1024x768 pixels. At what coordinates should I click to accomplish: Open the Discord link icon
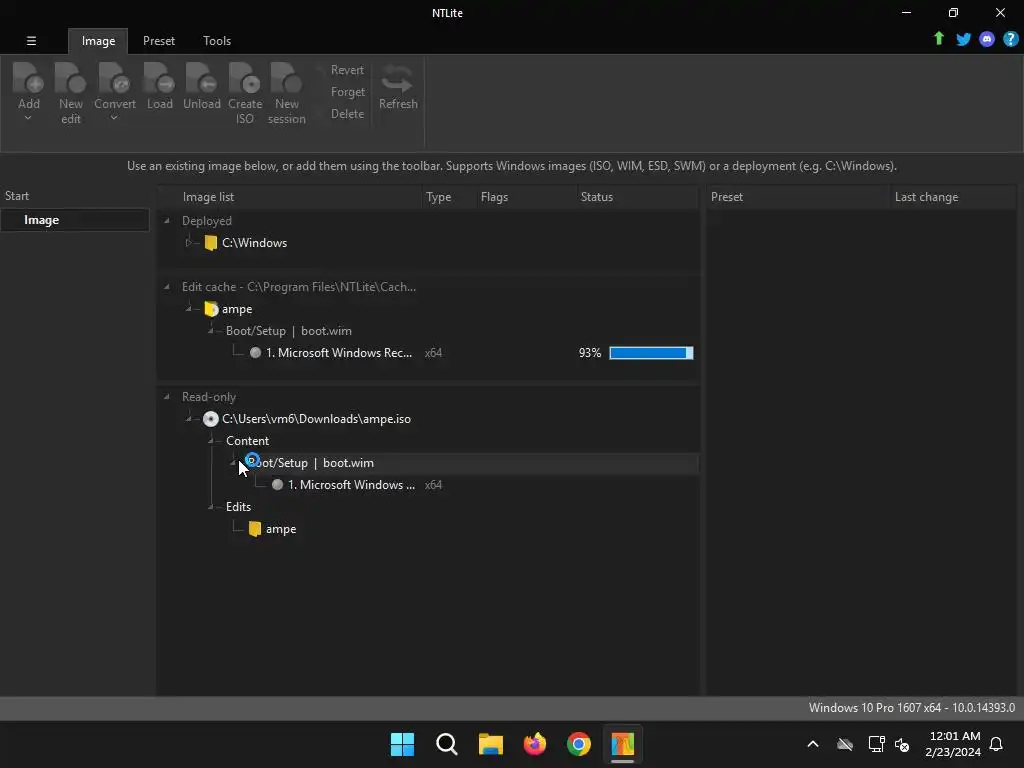tap(987, 39)
